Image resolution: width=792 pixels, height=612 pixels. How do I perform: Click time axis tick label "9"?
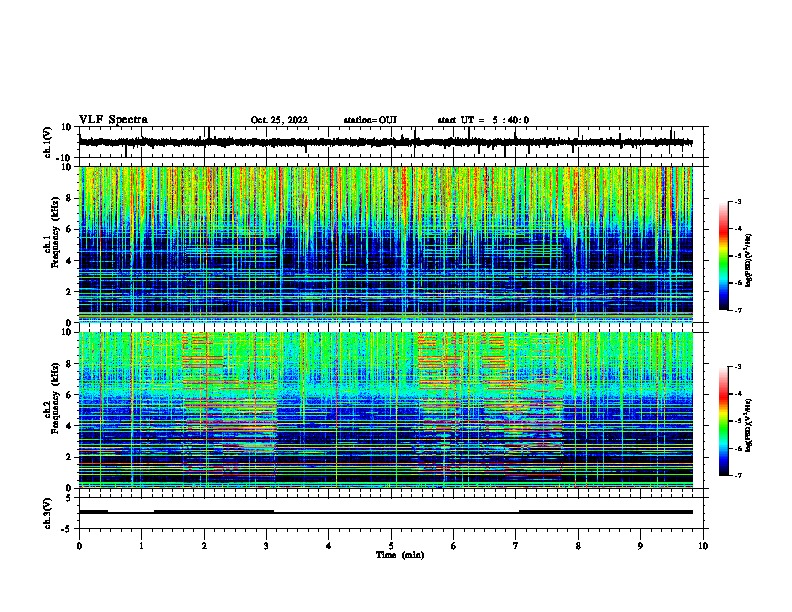(x=640, y=546)
